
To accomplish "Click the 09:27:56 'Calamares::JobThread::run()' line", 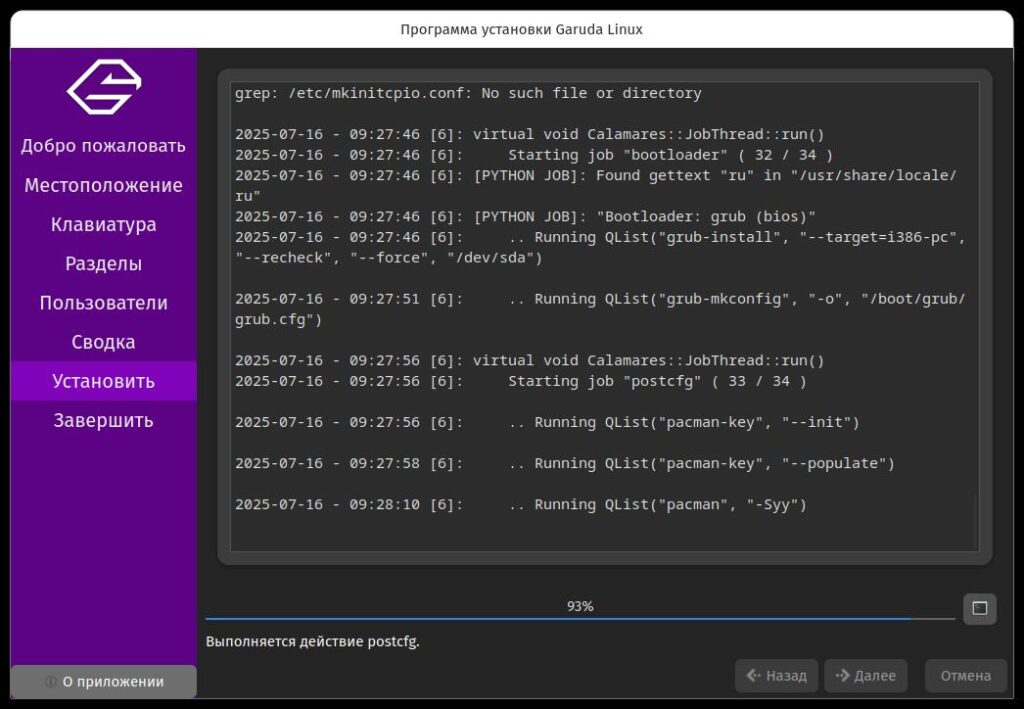I will coord(530,360).
